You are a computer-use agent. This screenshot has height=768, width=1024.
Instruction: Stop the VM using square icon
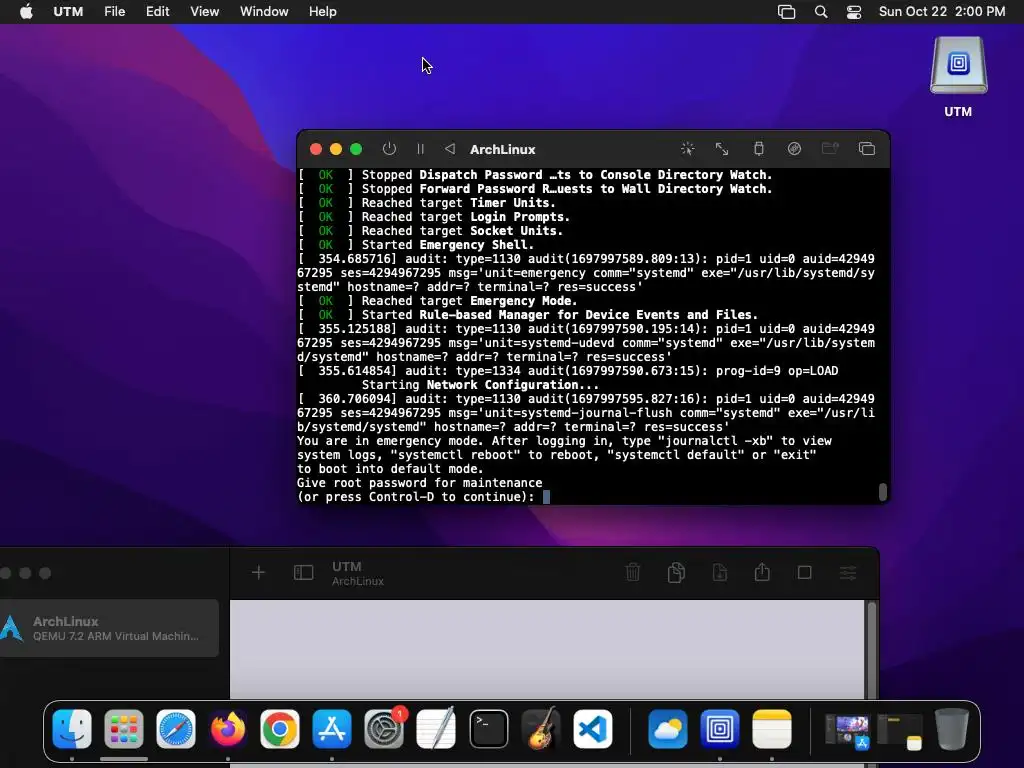[805, 573]
